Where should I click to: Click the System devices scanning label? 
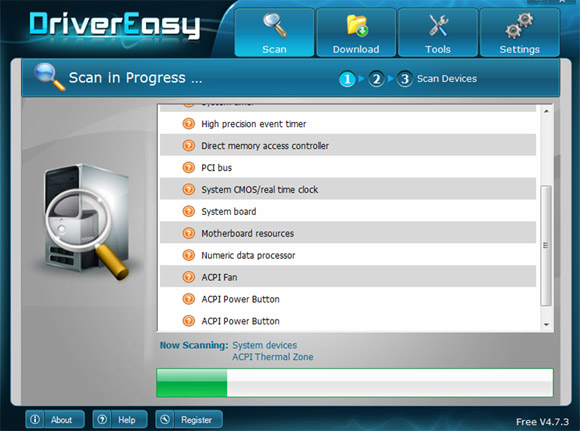(264, 345)
